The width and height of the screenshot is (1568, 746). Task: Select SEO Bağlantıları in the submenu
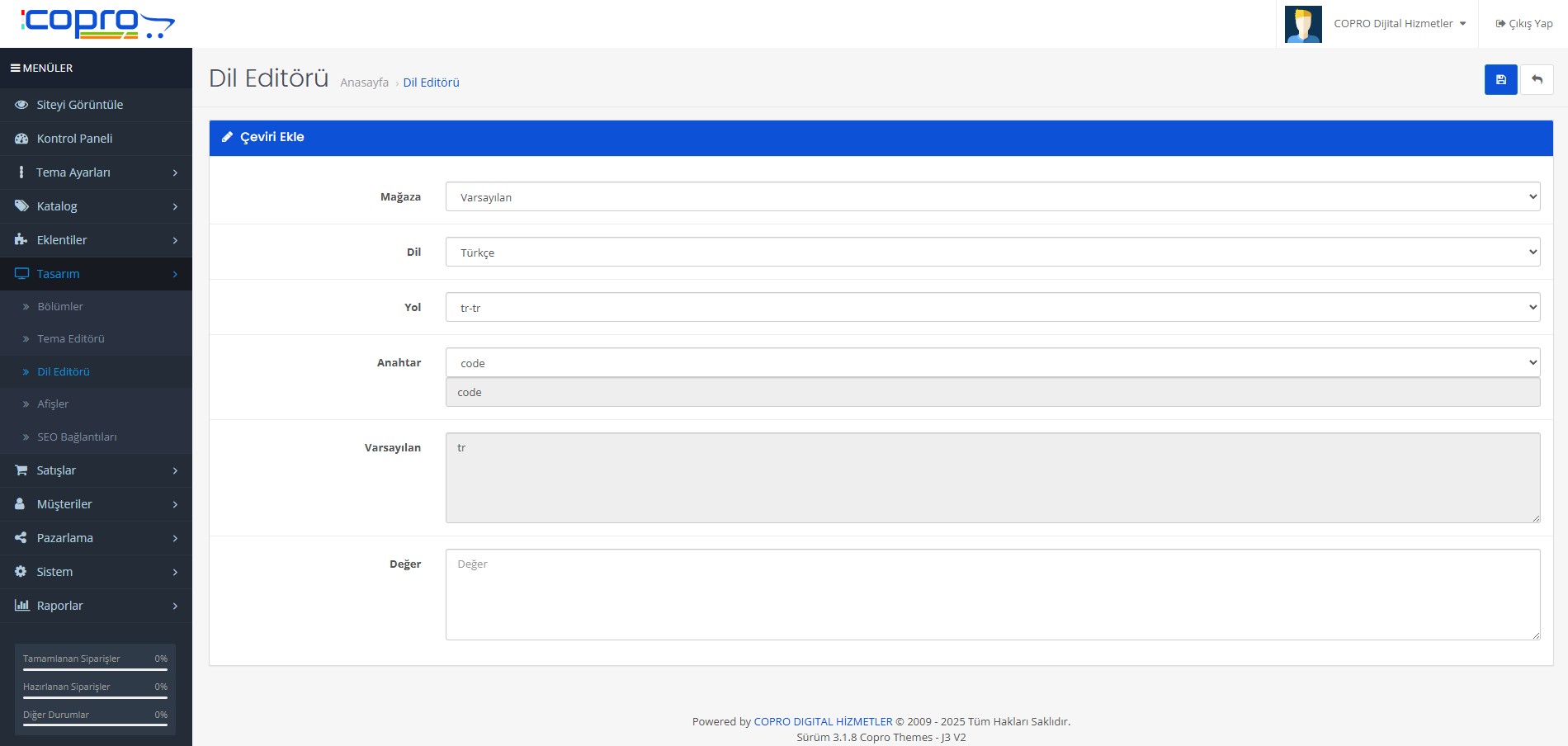[x=77, y=437]
